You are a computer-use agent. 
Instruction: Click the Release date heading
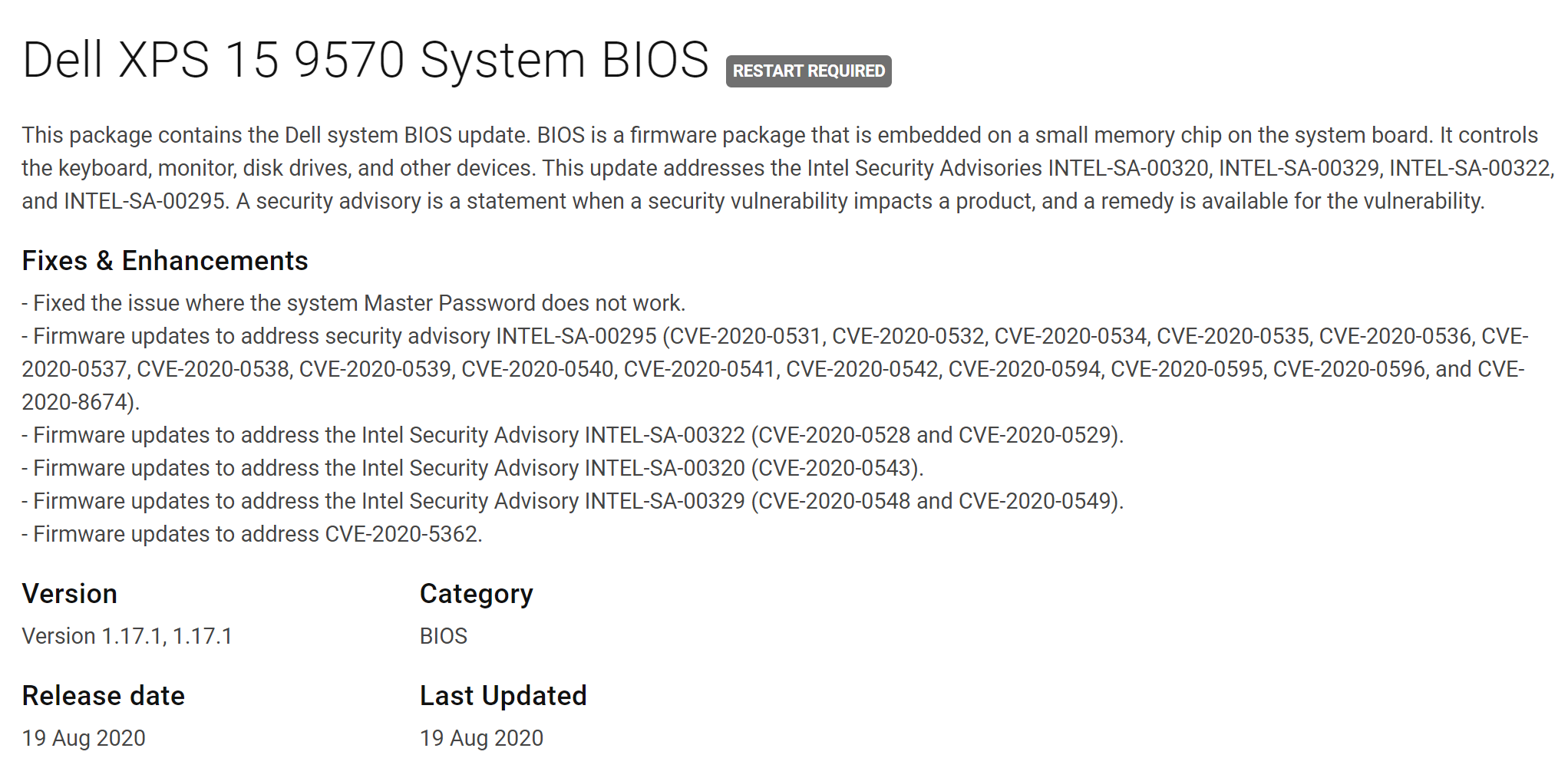click(104, 696)
